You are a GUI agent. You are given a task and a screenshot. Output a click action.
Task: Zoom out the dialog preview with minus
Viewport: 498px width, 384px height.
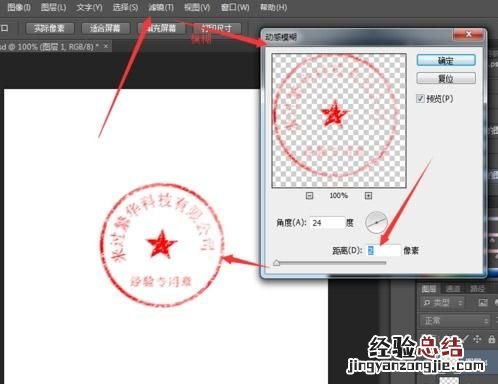309,196
